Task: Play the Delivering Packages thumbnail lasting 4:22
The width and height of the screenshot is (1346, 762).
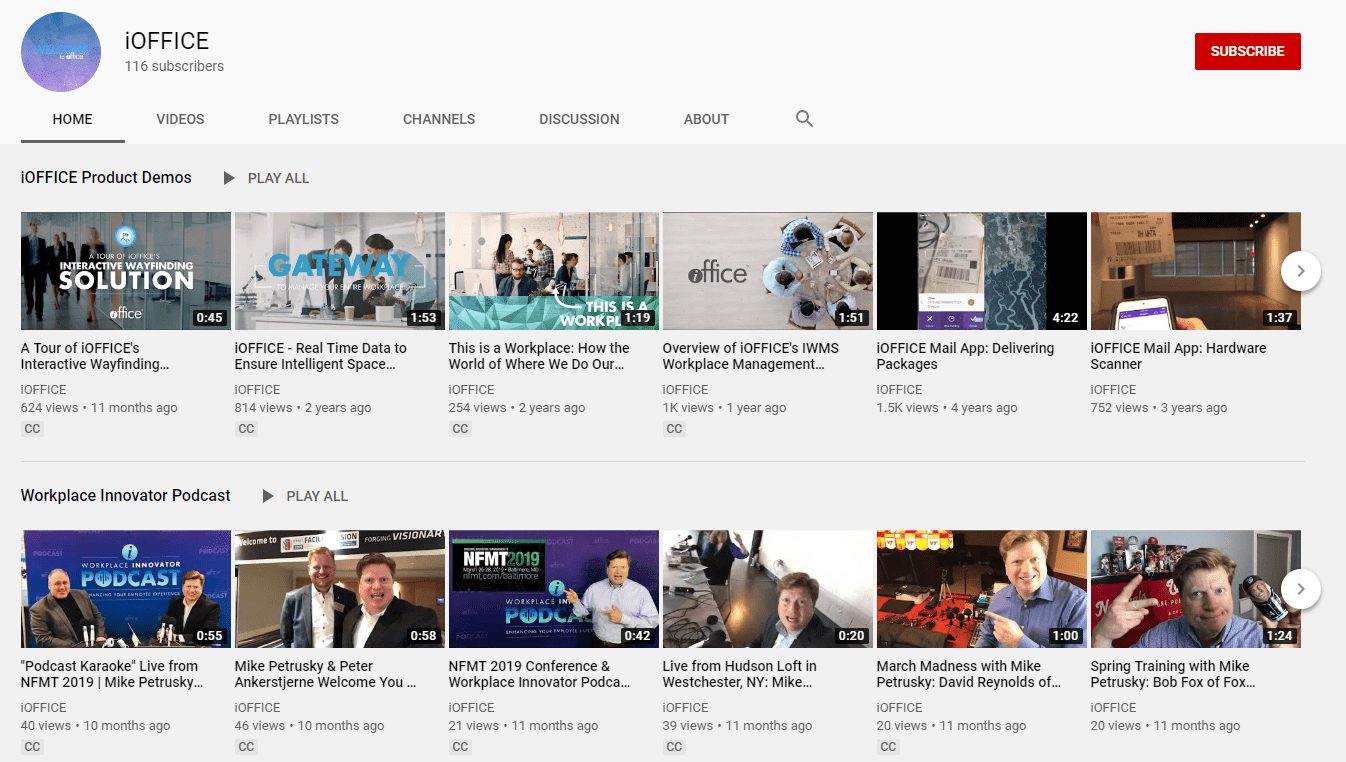Action: pyautogui.click(x=982, y=271)
